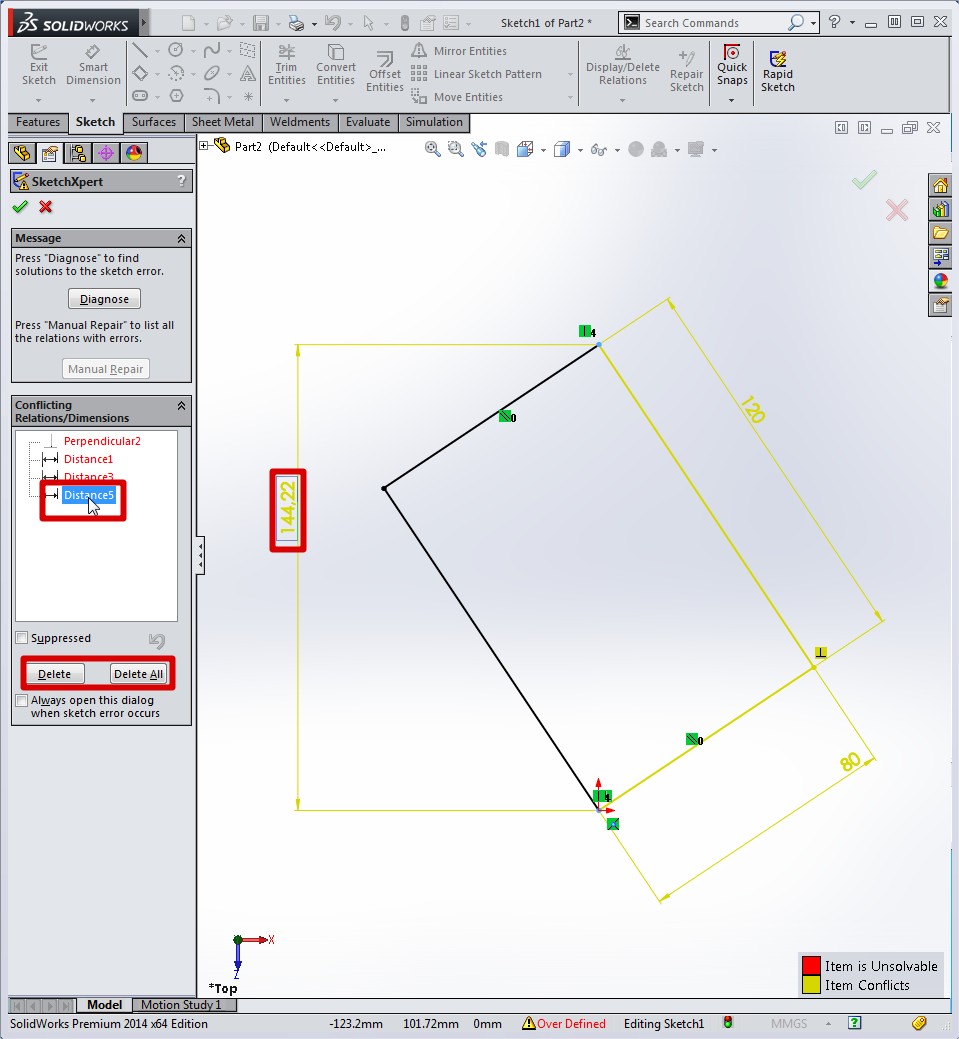Accept SketchXpert with the green checkmark
This screenshot has height=1039, width=959.
coord(20,207)
